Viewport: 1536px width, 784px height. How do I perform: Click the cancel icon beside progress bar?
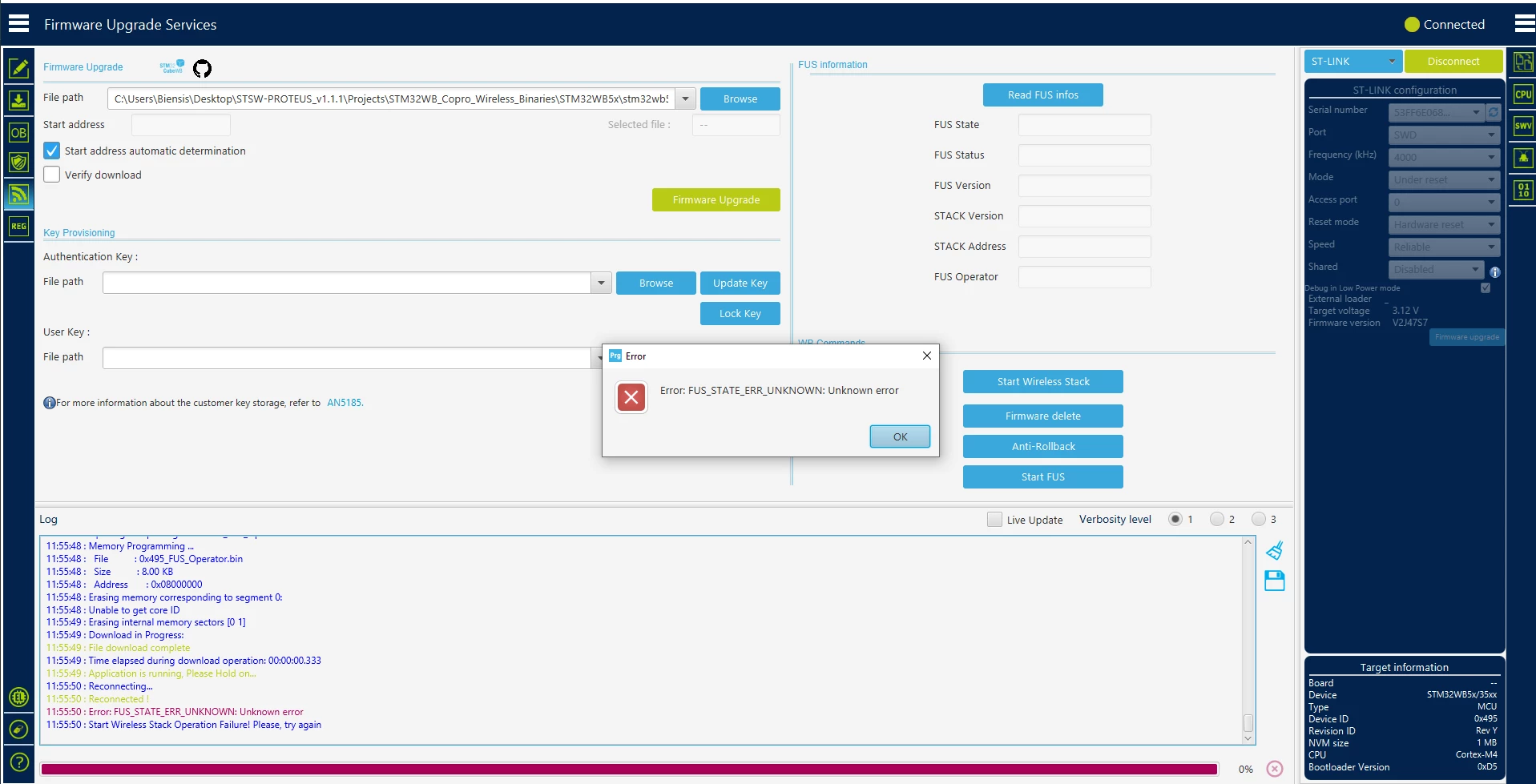coord(1275,769)
